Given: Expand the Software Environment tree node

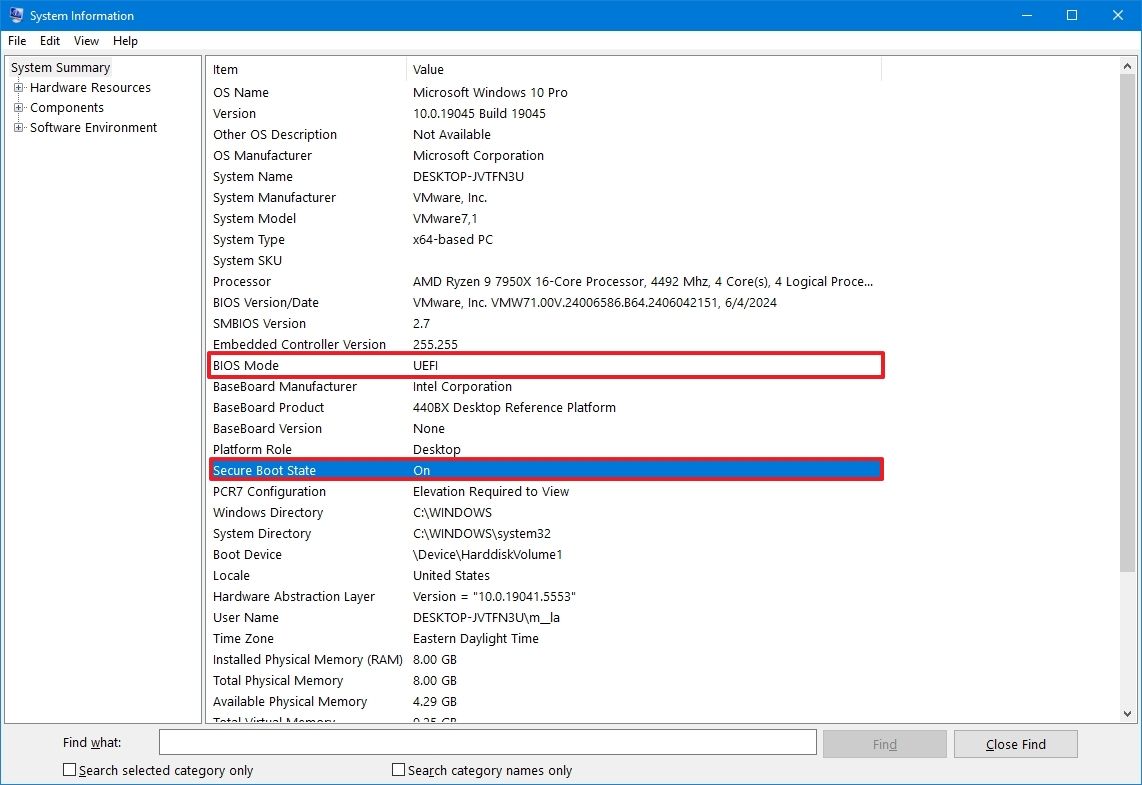Looking at the screenshot, I should [x=20, y=127].
